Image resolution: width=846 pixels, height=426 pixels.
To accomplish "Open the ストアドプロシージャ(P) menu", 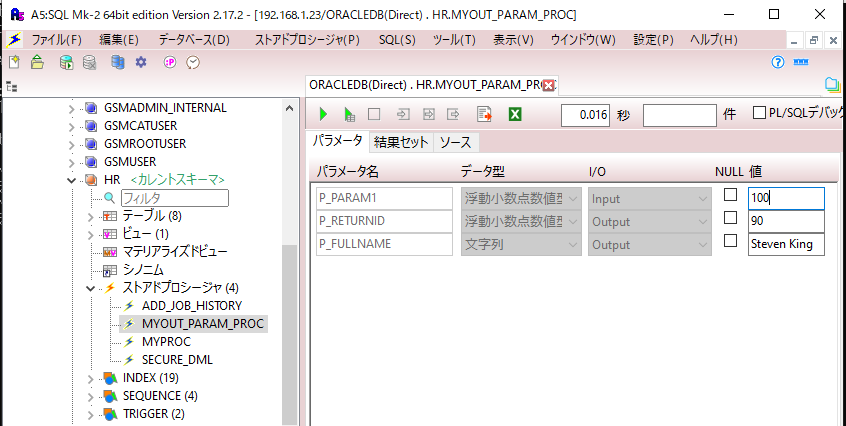I will click(306, 40).
